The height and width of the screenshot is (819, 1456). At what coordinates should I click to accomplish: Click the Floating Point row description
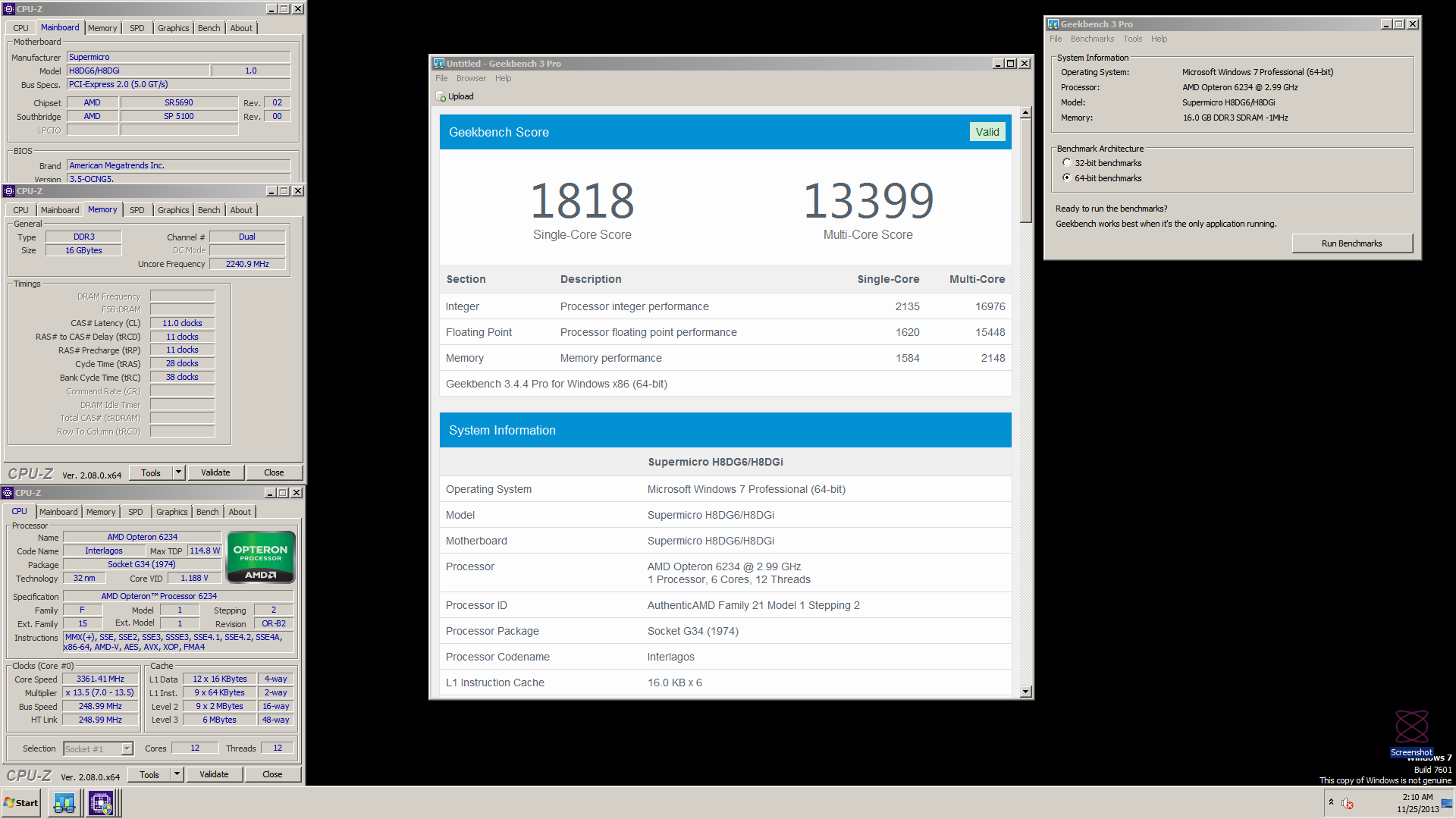coord(648,332)
